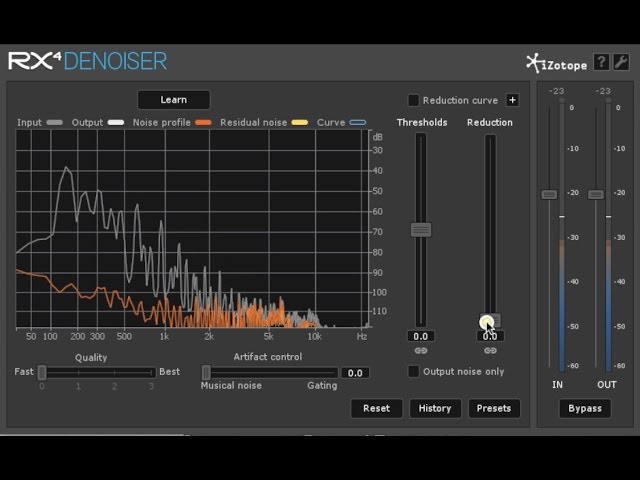This screenshot has height=480, width=640.
Task: Click the Noise profile orange swatch
Action: (x=203, y=122)
